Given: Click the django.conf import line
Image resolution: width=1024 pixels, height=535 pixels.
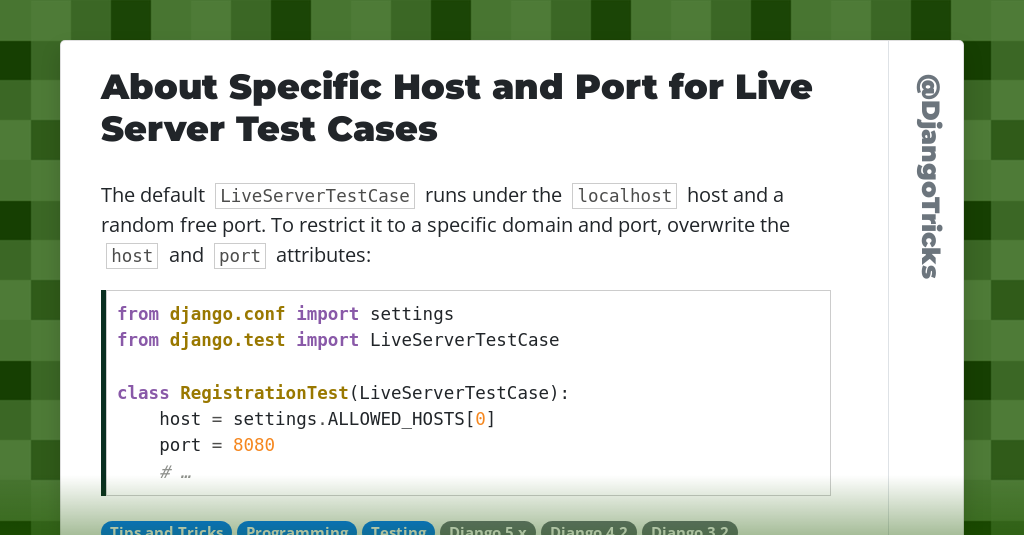Looking at the screenshot, I should (x=285, y=314).
